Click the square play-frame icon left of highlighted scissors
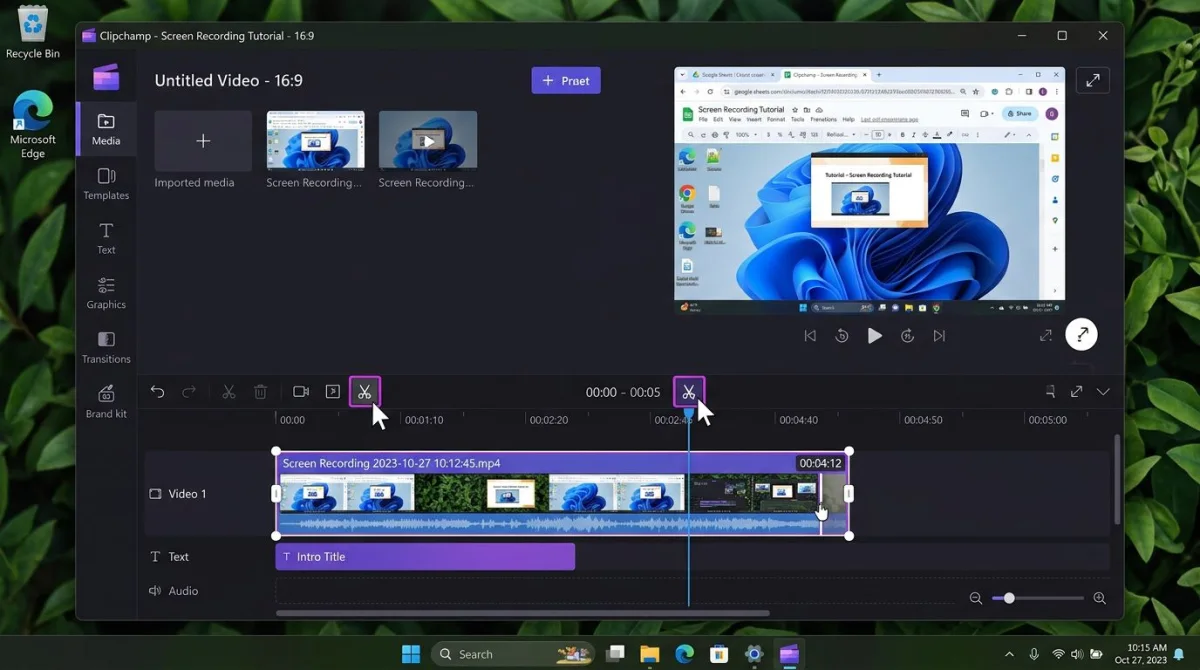 coord(333,392)
